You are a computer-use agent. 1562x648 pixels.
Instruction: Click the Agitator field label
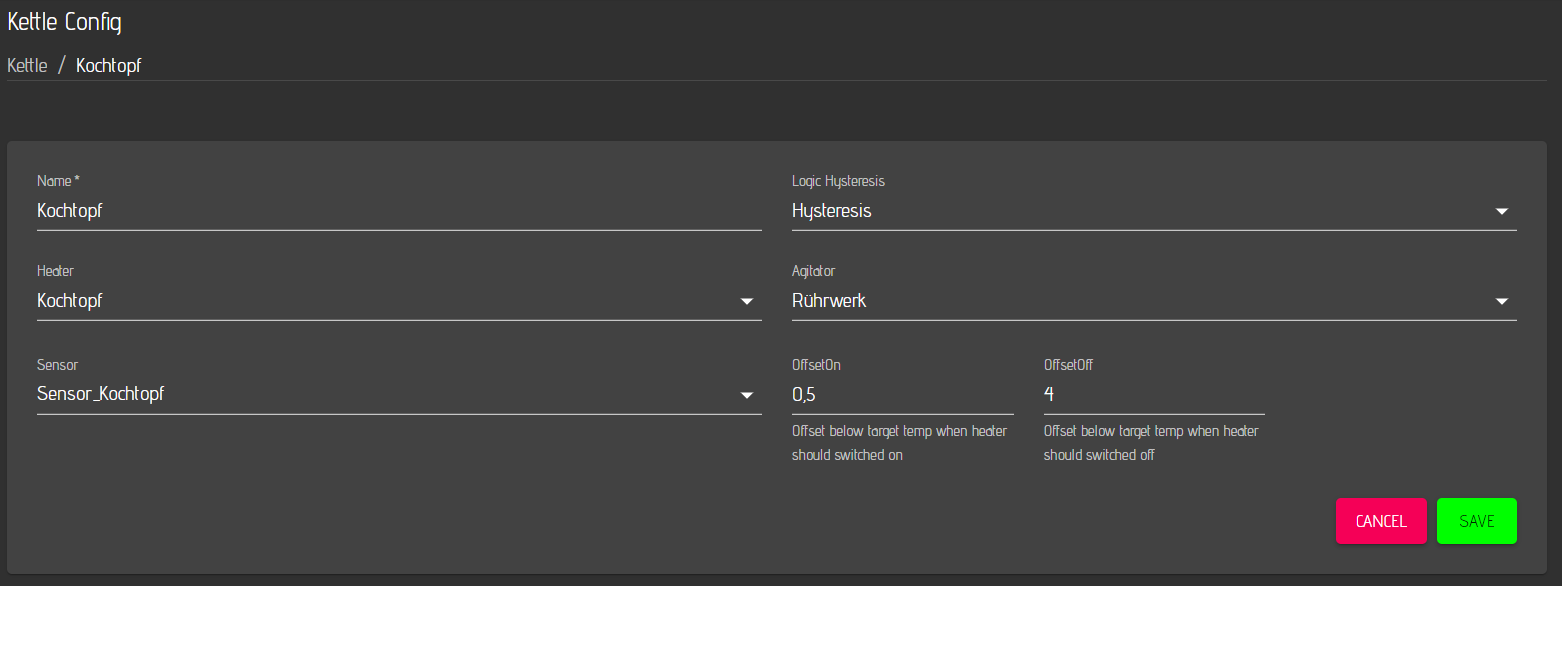pyautogui.click(x=813, y=271)
